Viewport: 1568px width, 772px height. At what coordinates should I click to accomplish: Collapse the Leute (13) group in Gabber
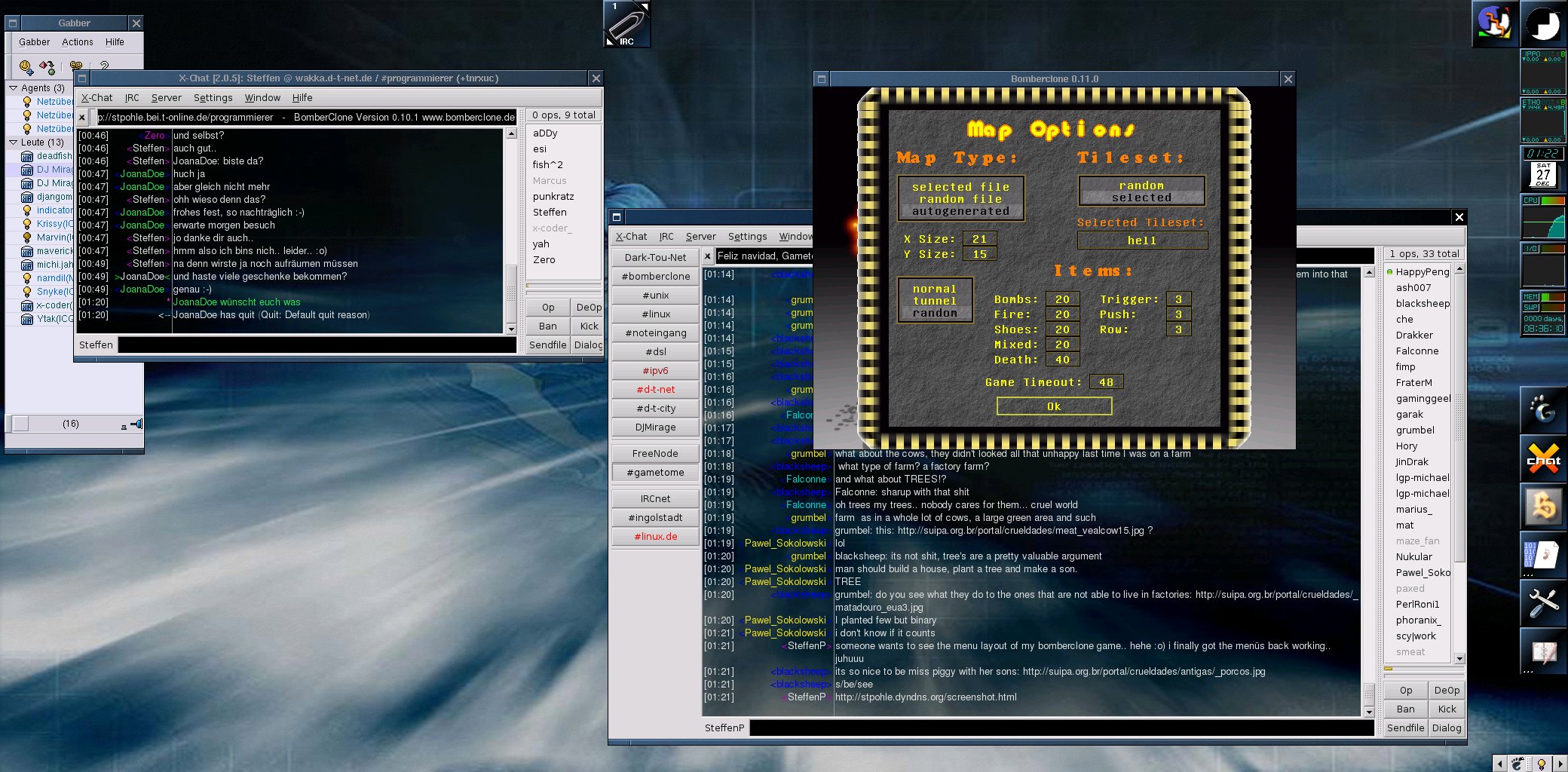click(13, 142)
